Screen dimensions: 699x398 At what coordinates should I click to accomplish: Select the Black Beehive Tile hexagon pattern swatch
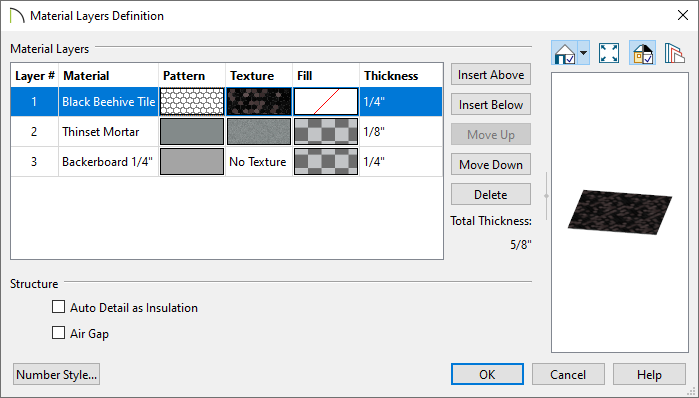pos(192,102)
